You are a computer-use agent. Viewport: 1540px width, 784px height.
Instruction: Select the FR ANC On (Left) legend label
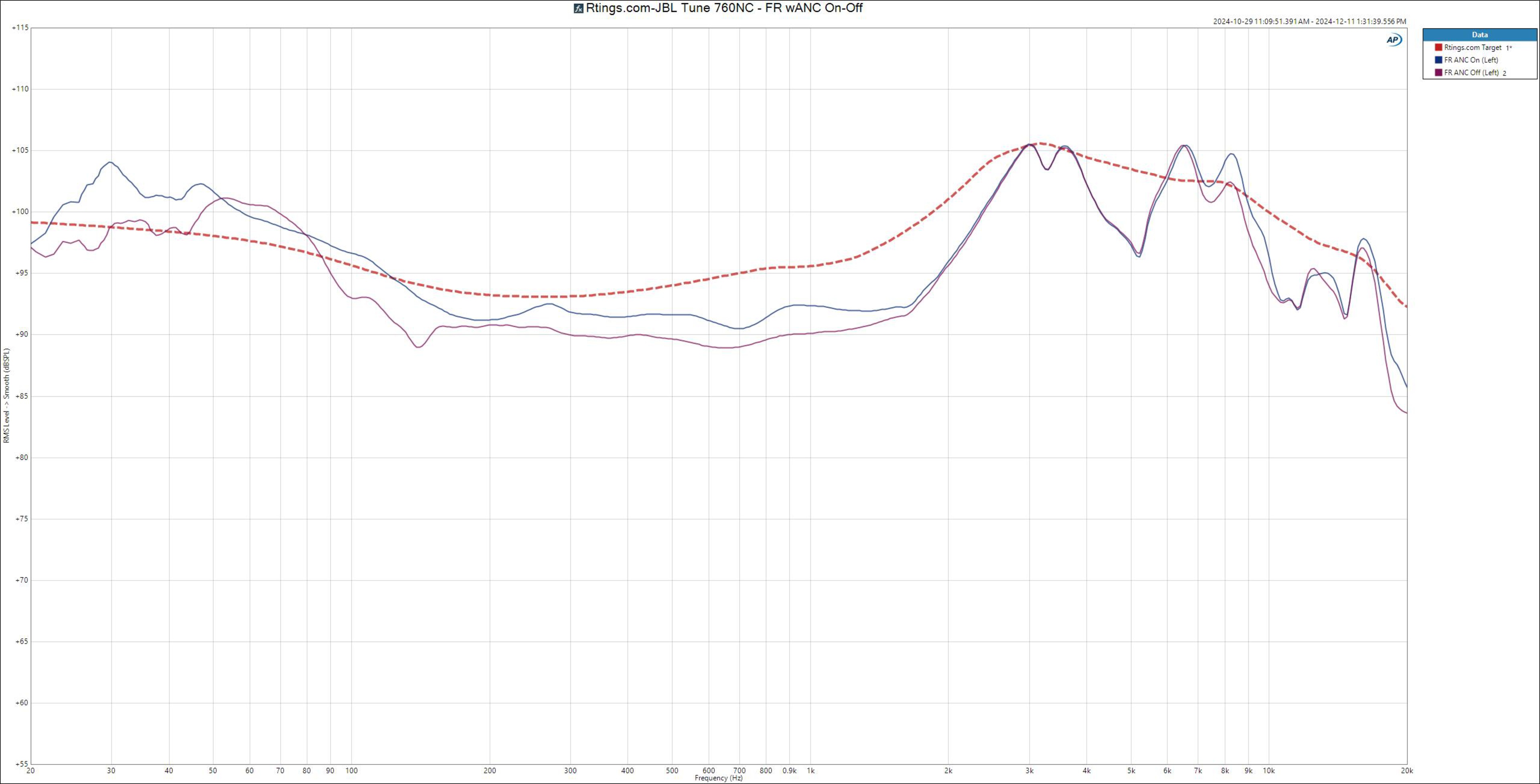point(1471,60)
